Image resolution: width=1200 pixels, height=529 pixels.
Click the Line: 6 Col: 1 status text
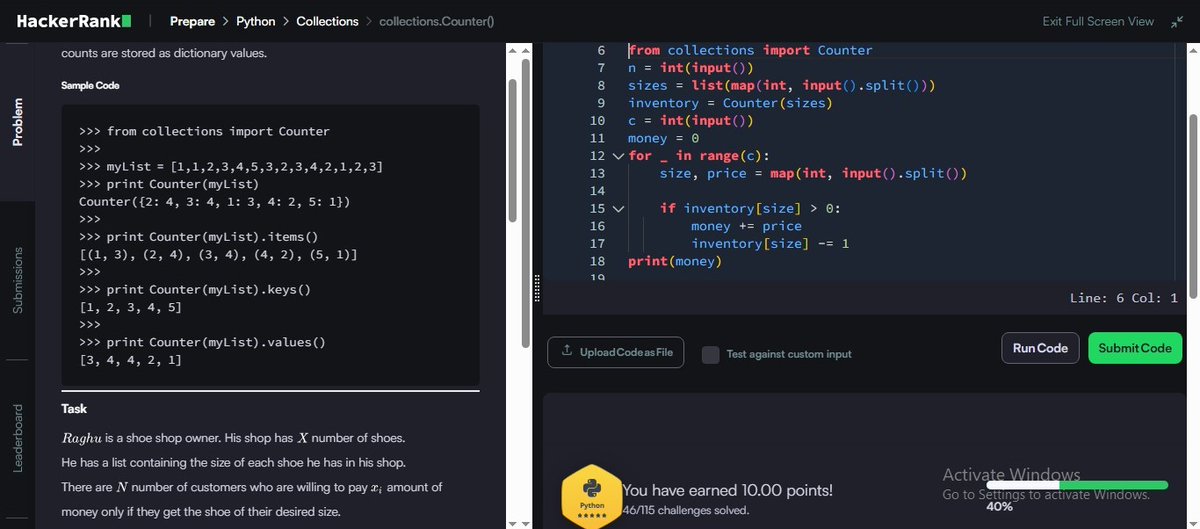[1124, 298]
